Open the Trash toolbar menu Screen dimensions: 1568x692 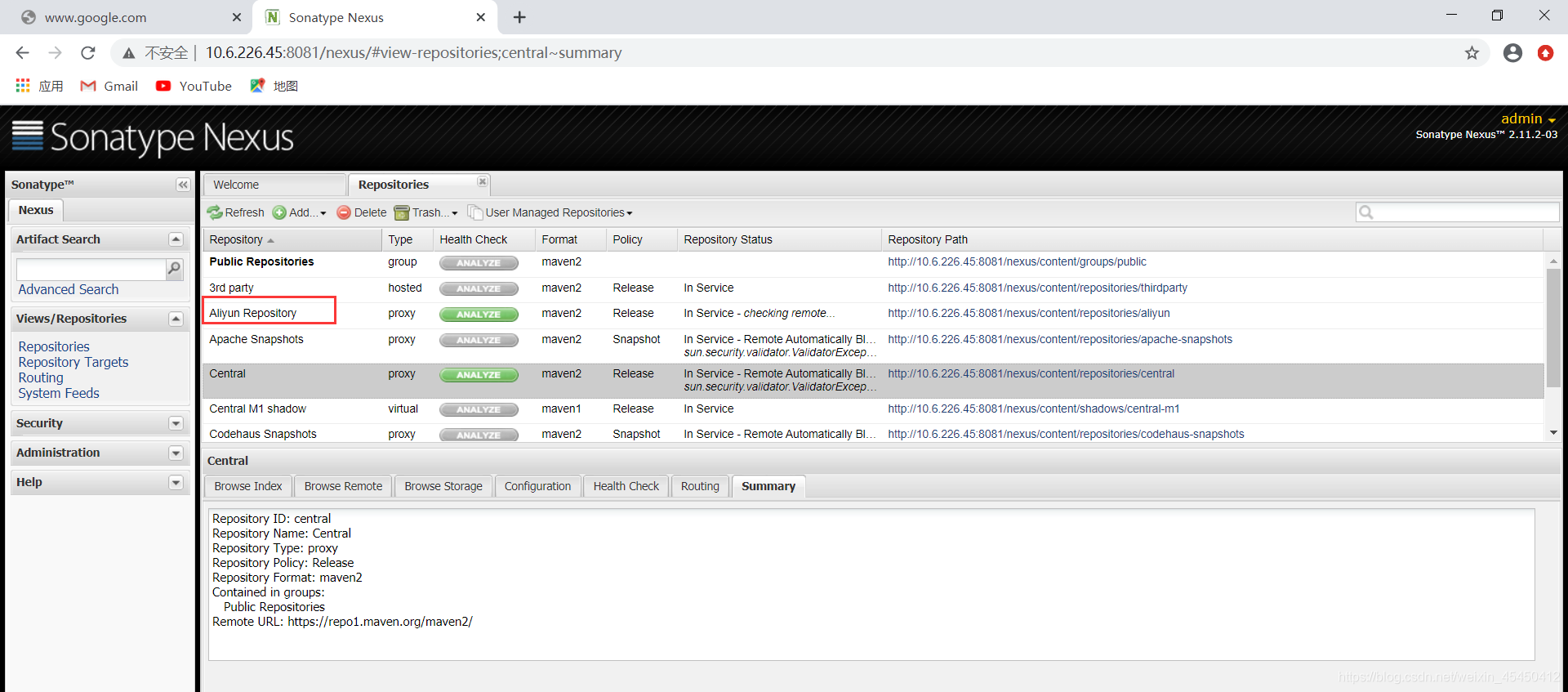tap(425, 212)
